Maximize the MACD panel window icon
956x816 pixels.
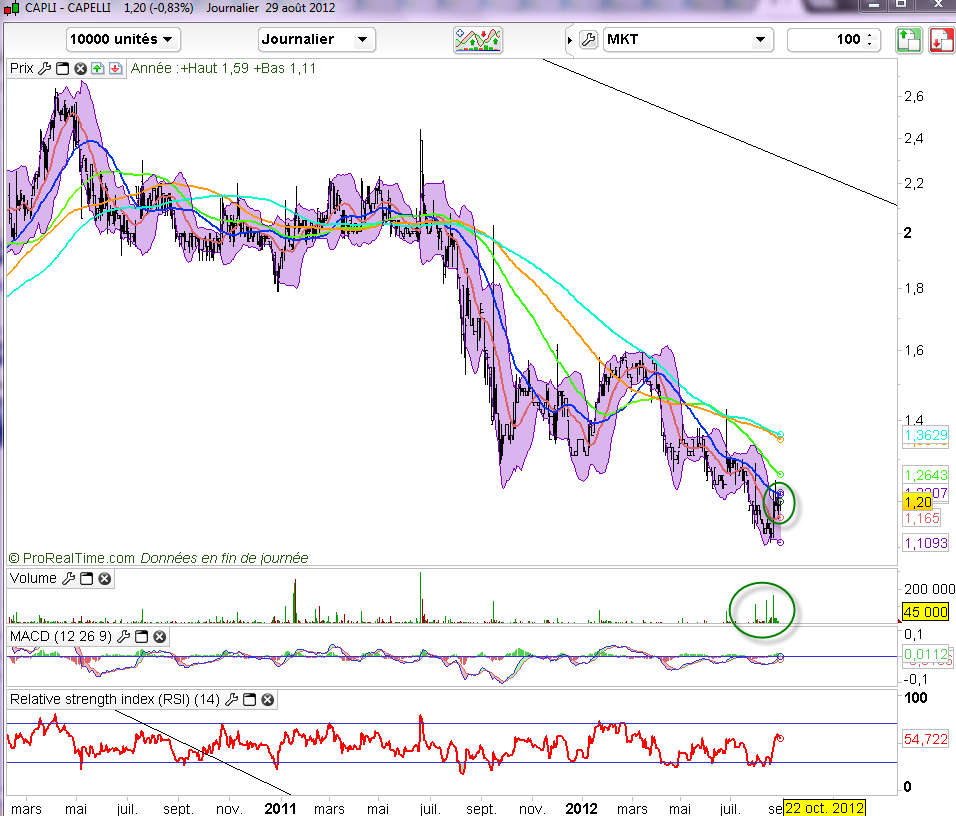click(142, 636)
